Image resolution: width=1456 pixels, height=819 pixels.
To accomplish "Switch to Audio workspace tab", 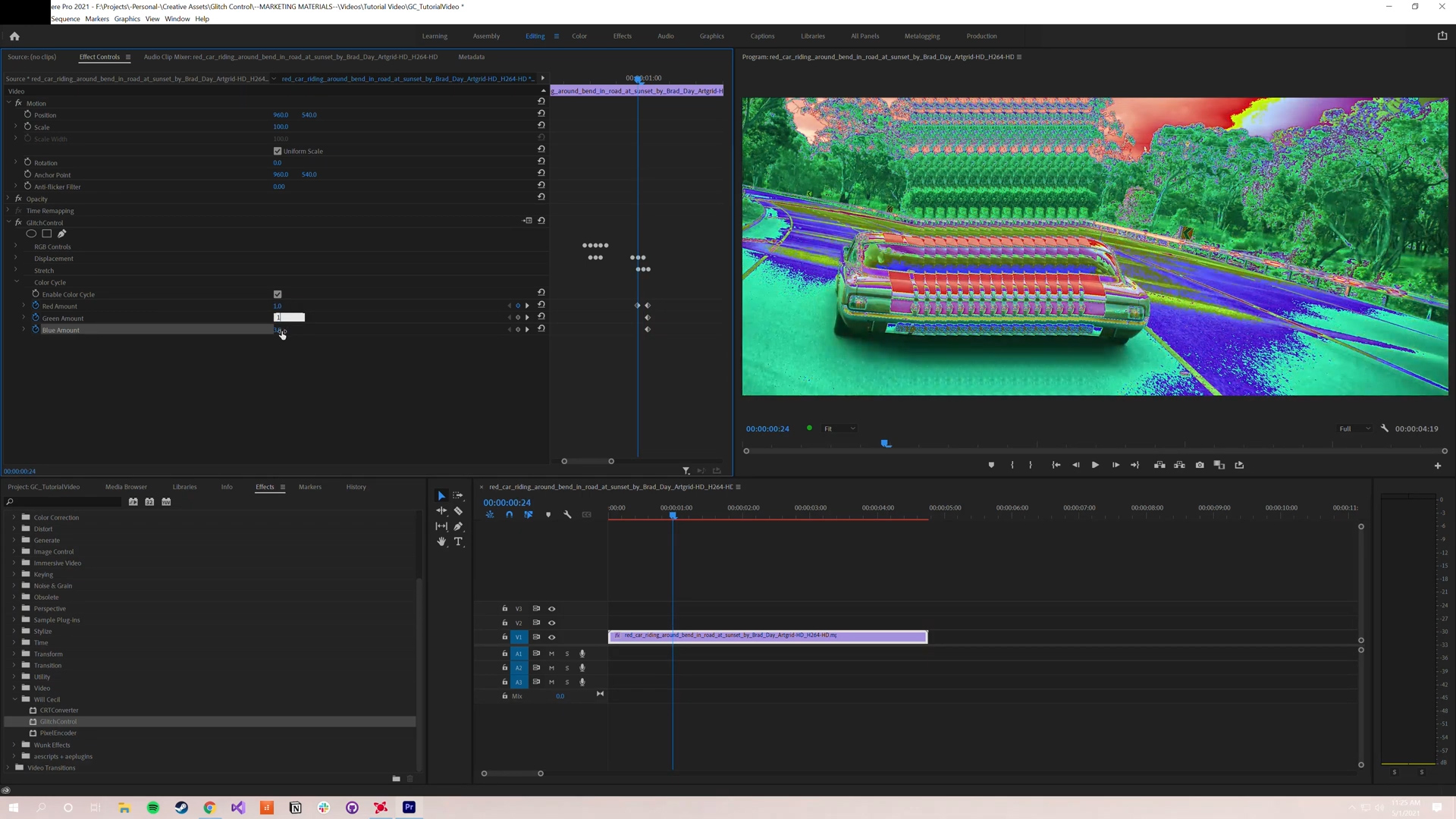I will tap(666, 36).
